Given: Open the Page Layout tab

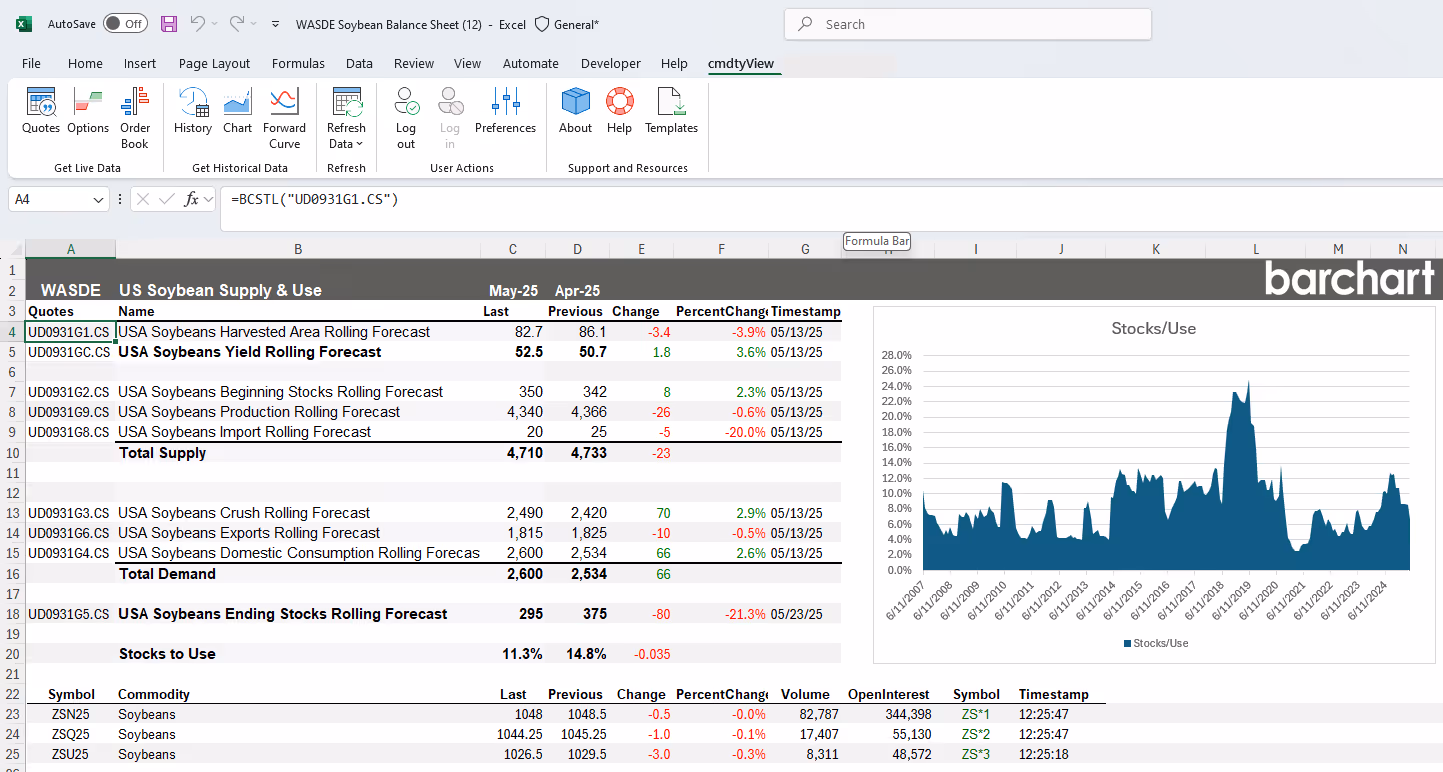Looking at the screenshot, I should (214, 63).
